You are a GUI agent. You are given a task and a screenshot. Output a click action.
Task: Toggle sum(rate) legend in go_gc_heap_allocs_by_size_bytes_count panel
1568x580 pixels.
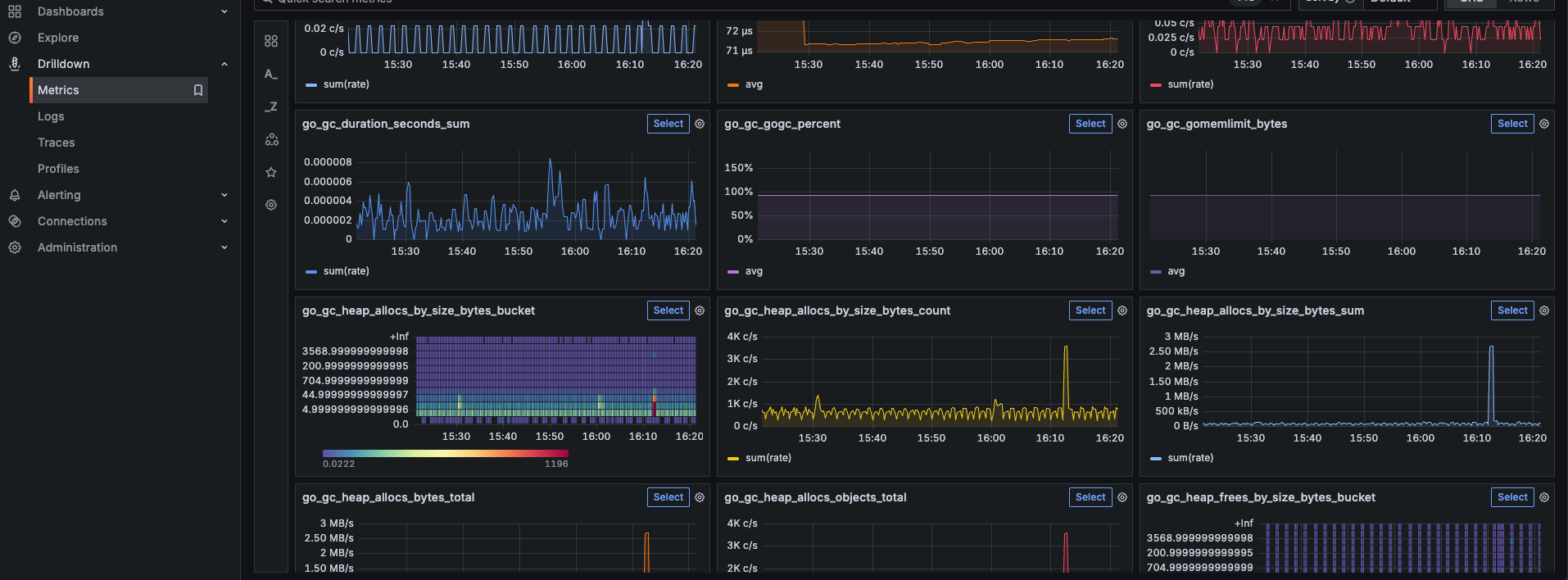(x=768, y=458)
